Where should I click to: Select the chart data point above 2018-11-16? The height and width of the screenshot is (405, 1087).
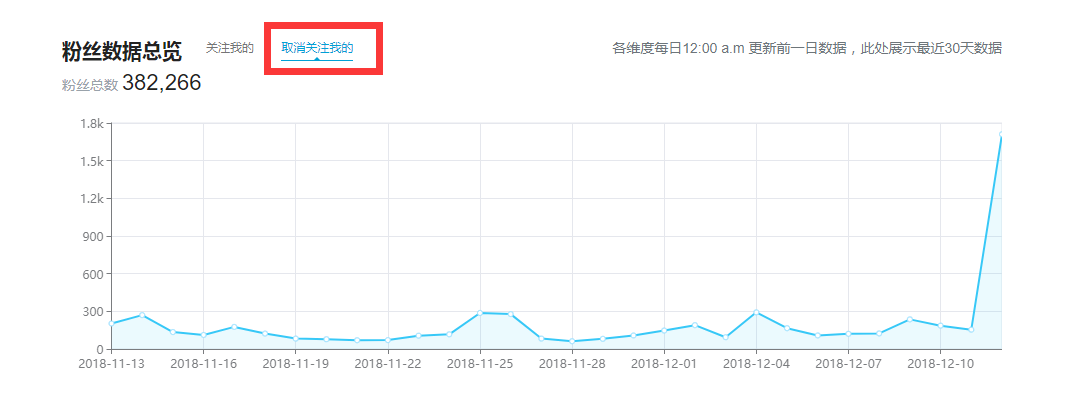point(203,335)
